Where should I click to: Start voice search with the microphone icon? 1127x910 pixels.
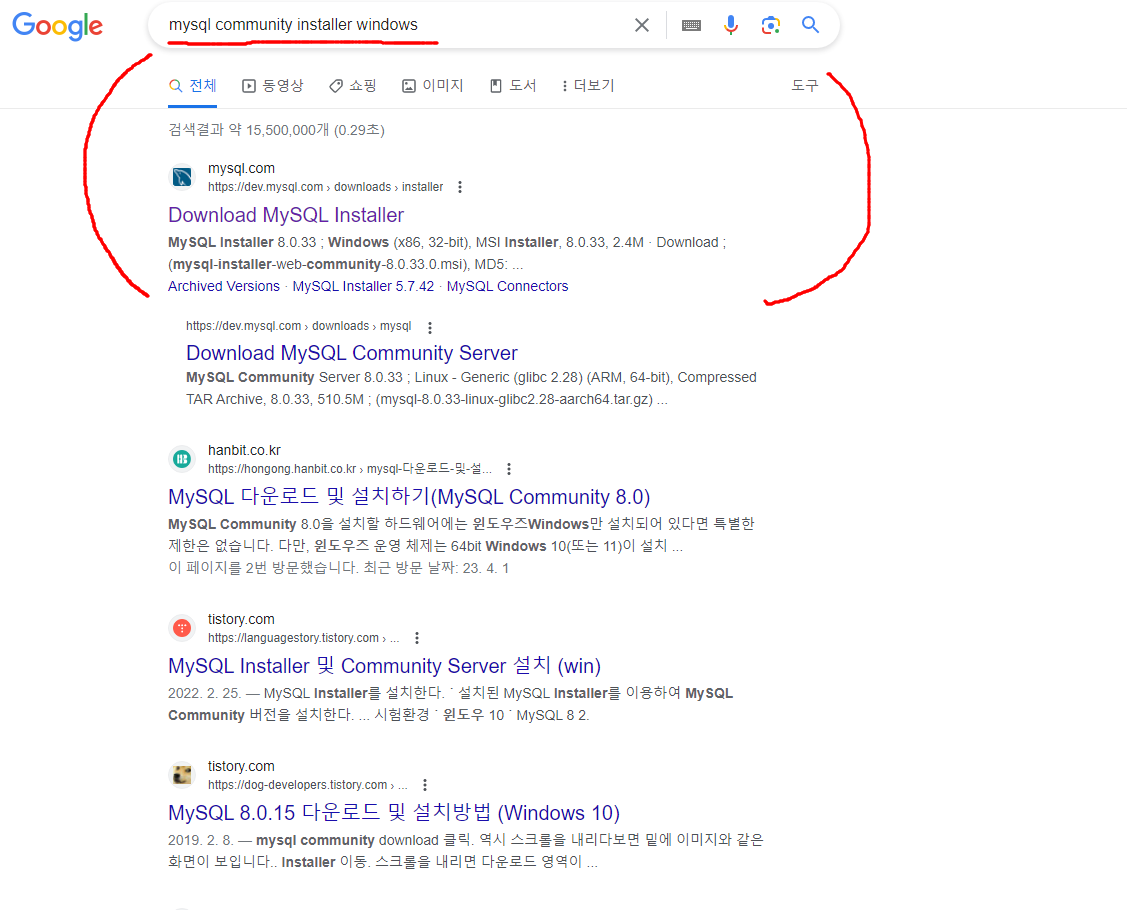click(730, 25)
